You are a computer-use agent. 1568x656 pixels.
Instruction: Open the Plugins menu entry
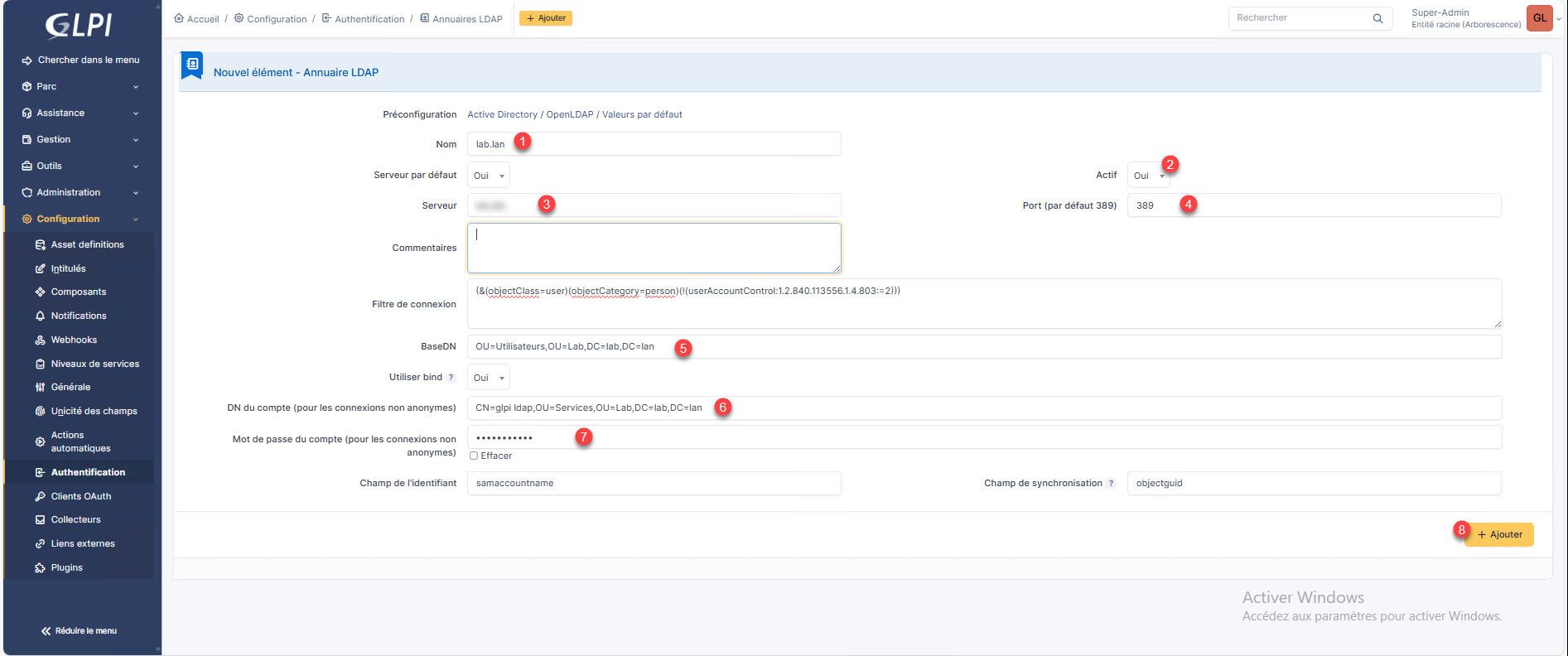(x=66, y=567)
